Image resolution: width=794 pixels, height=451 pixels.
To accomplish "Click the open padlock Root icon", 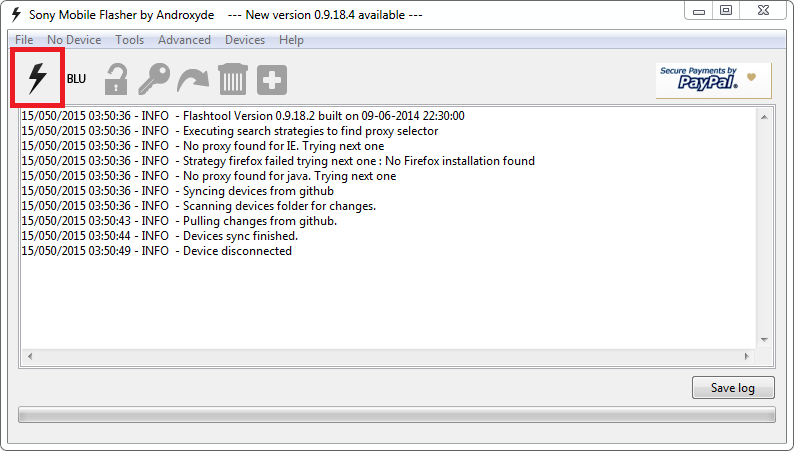I will (x=116, y=79).
